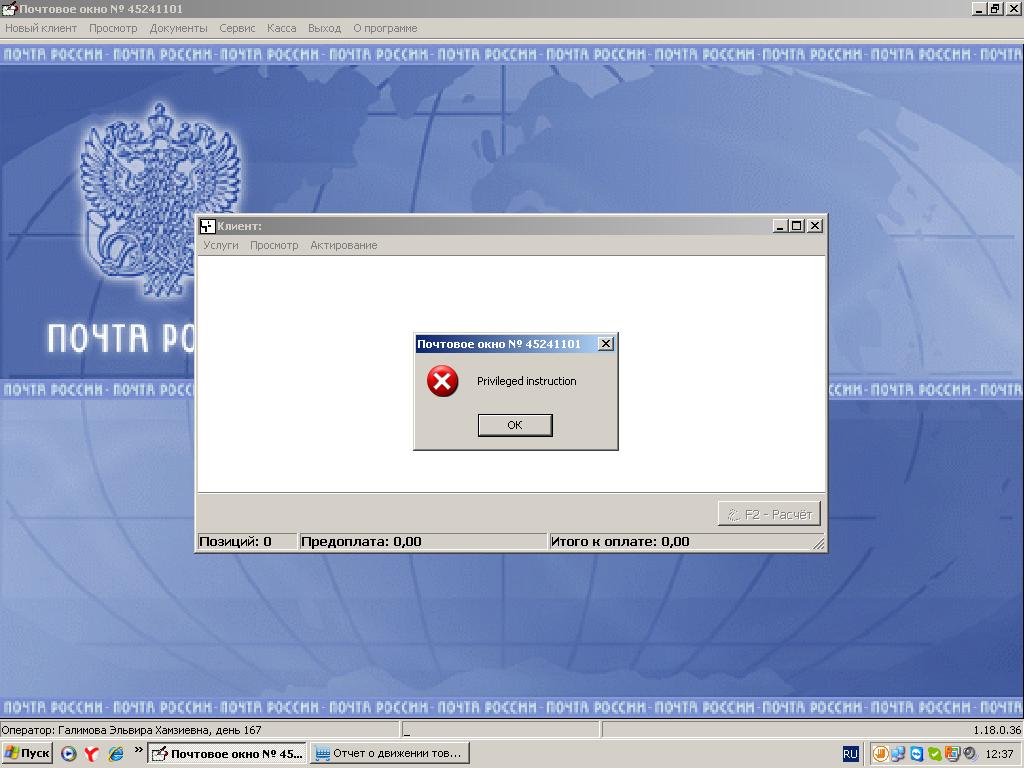Click the version number 1.18.0.36
Viewport: 1024px width, 768px height.
[997, 730]
